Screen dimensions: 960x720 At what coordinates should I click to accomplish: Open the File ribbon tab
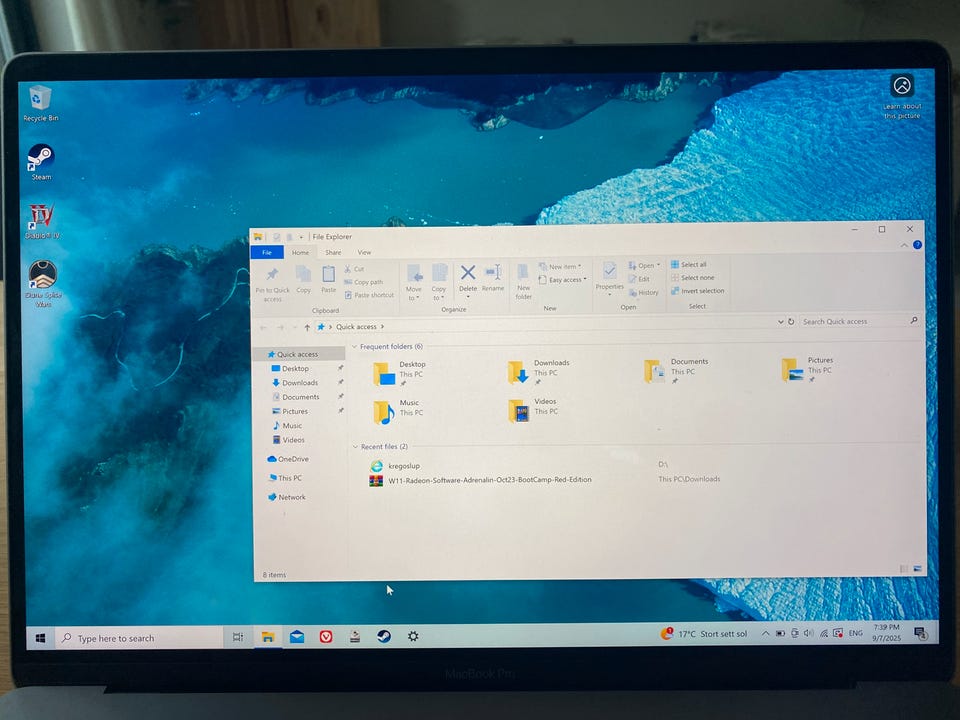click(267, 252)
